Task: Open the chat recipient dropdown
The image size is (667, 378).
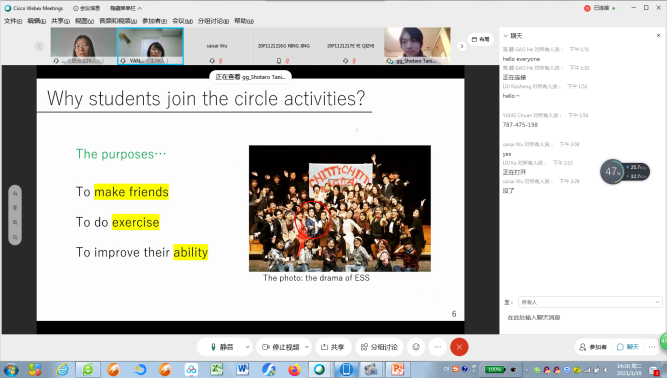Action: point(590,302)
